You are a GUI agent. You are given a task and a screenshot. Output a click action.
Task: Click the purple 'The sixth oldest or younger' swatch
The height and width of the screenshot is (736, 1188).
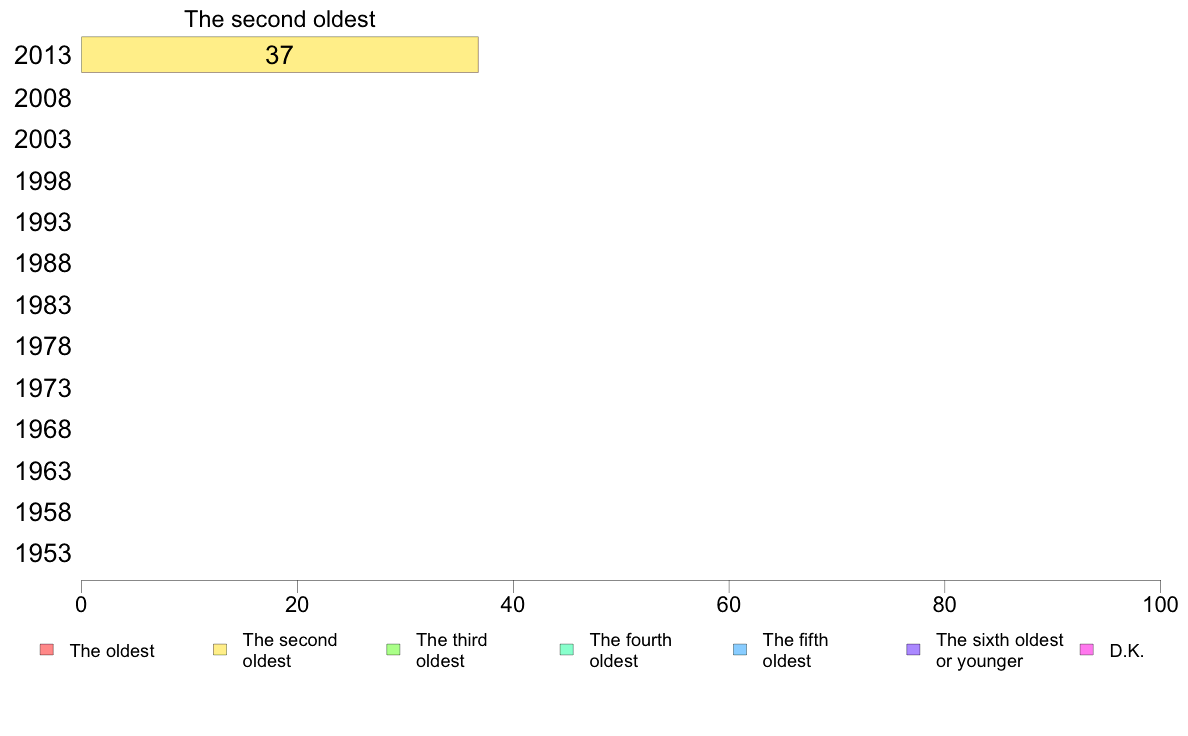point(914,650)
